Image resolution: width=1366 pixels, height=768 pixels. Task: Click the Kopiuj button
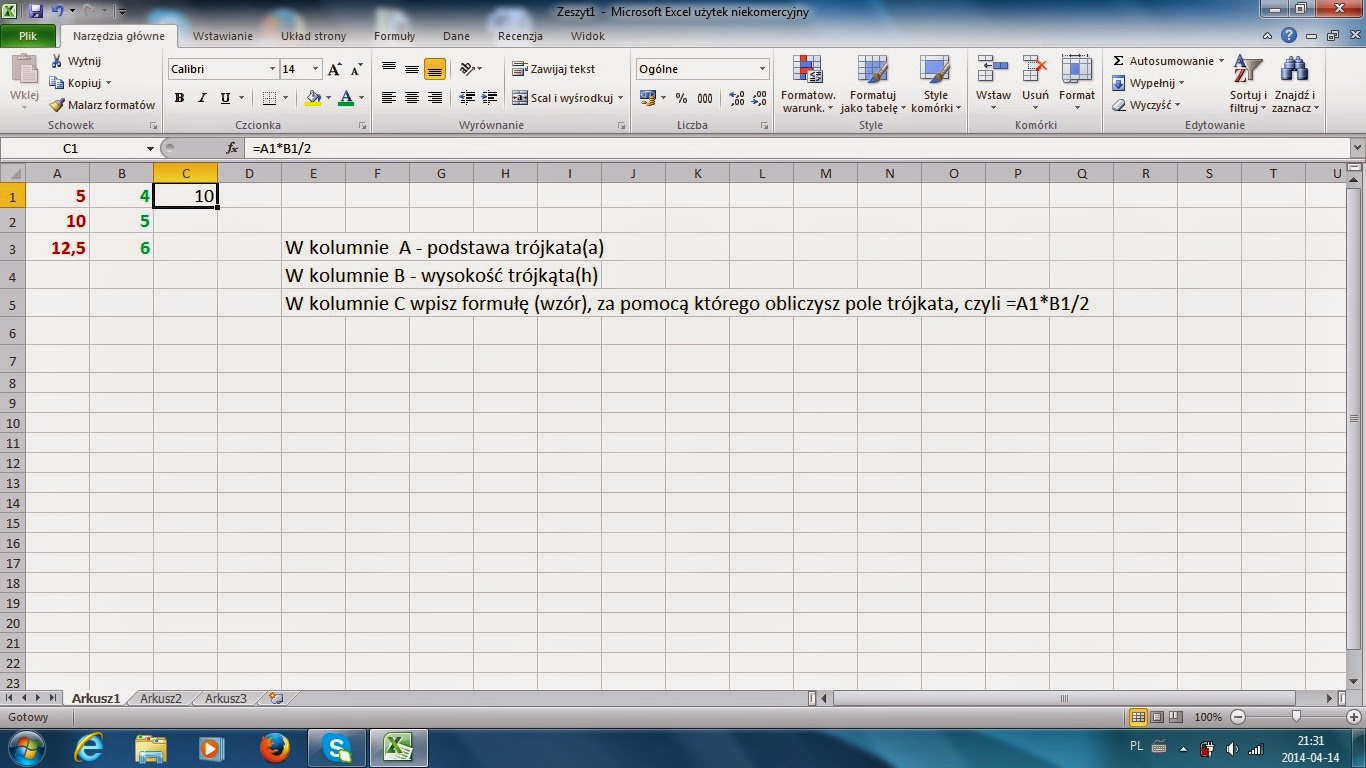[x=81, y=83]
